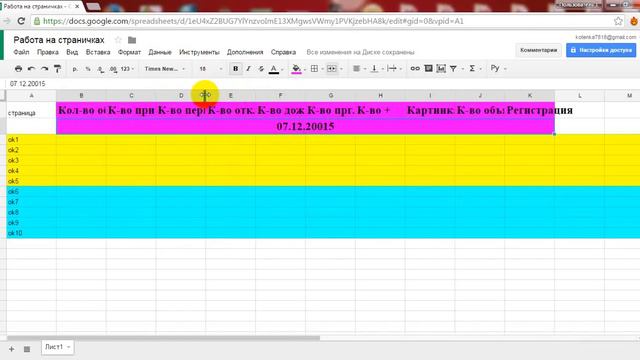The width and height of the screenshot is (640, 360).
Task: Click the browser address bar URL
Action: pos(253,21)
